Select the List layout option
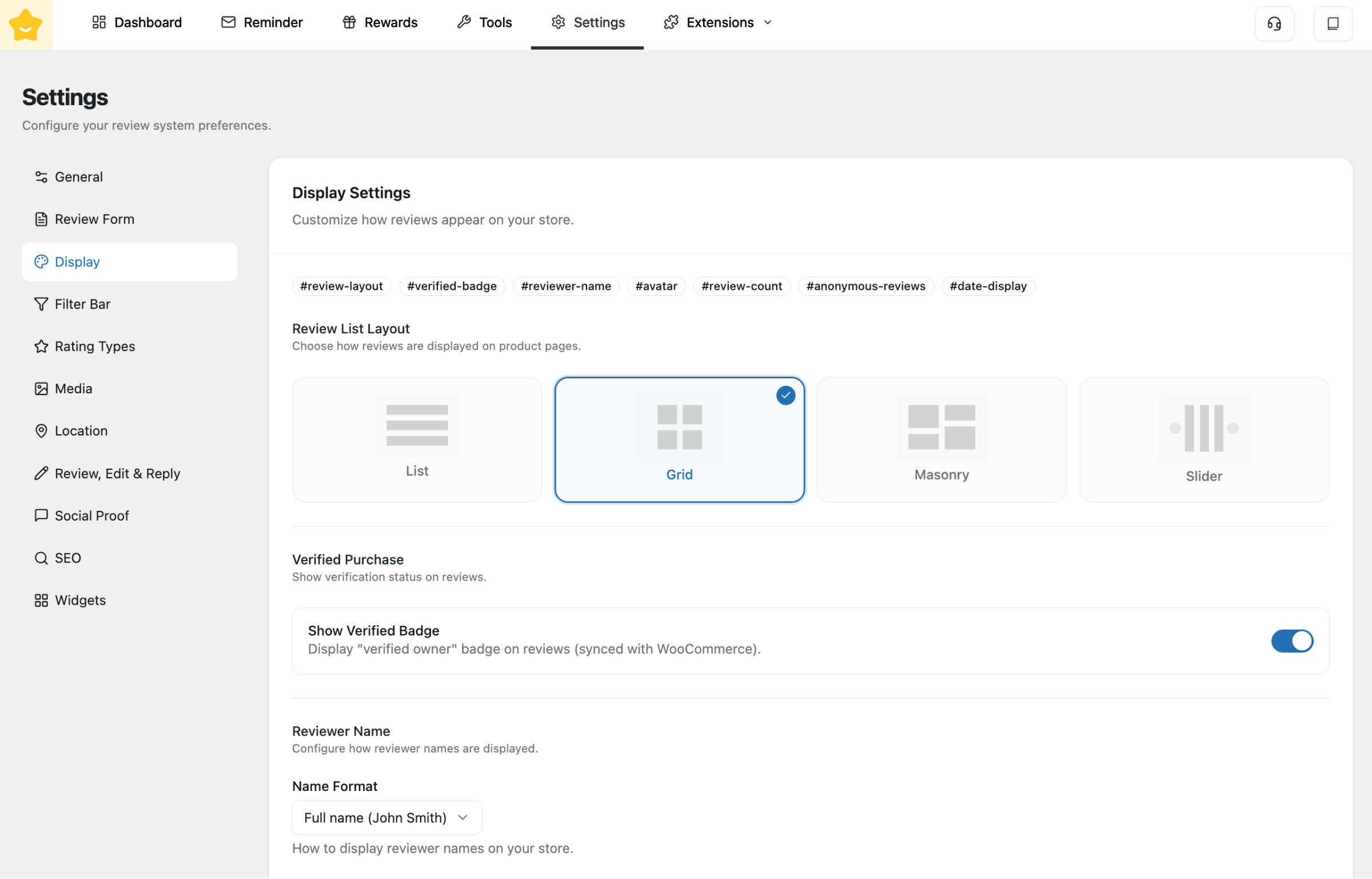1372x879 pixels. [x=417, y=439]
